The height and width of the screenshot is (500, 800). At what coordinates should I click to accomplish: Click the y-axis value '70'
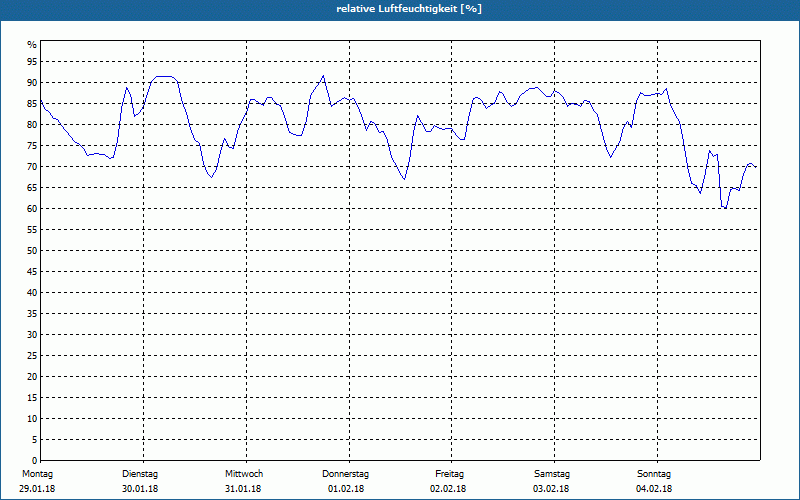point(32,167)
